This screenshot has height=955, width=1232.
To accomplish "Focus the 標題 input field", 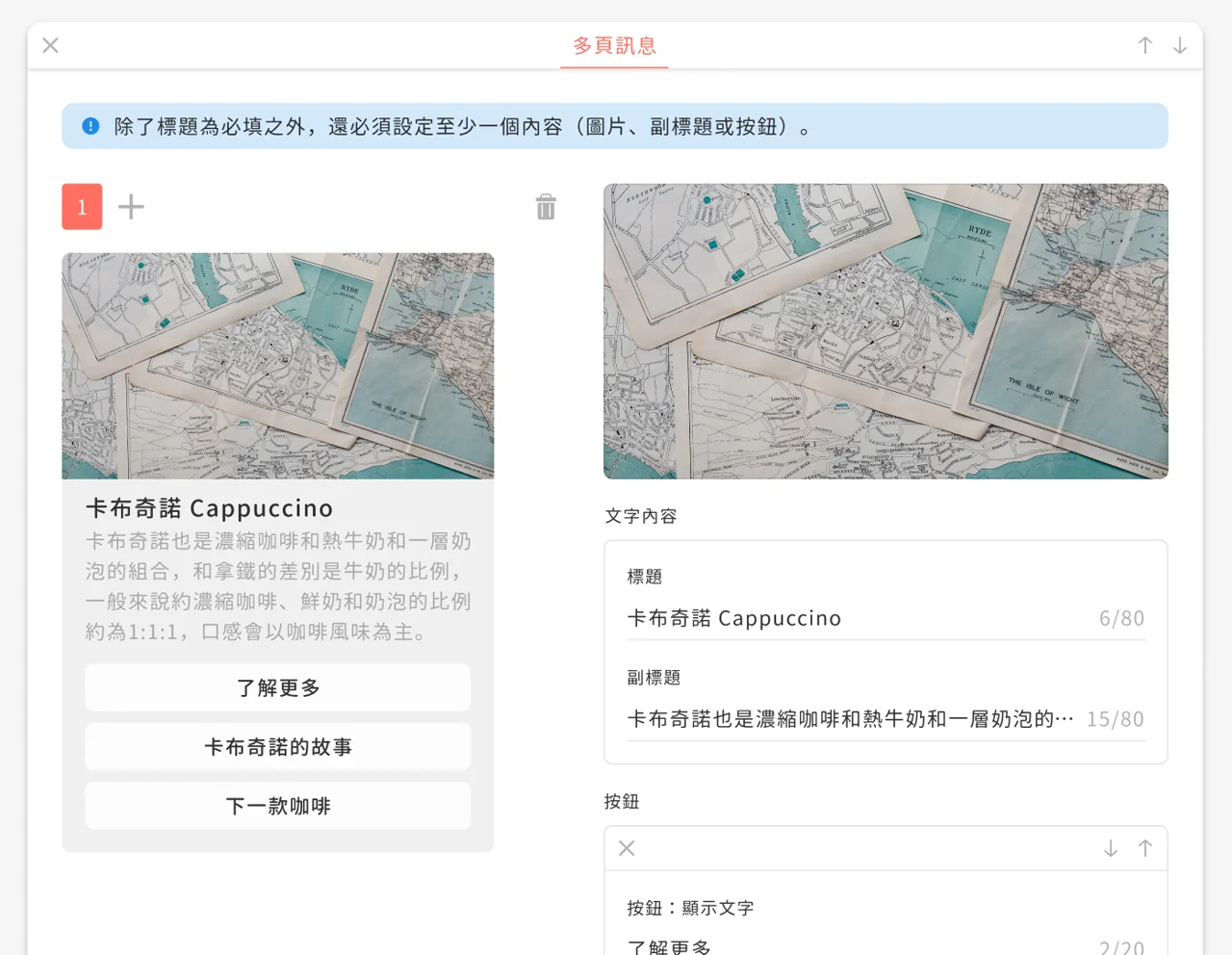I will (885, 619).
